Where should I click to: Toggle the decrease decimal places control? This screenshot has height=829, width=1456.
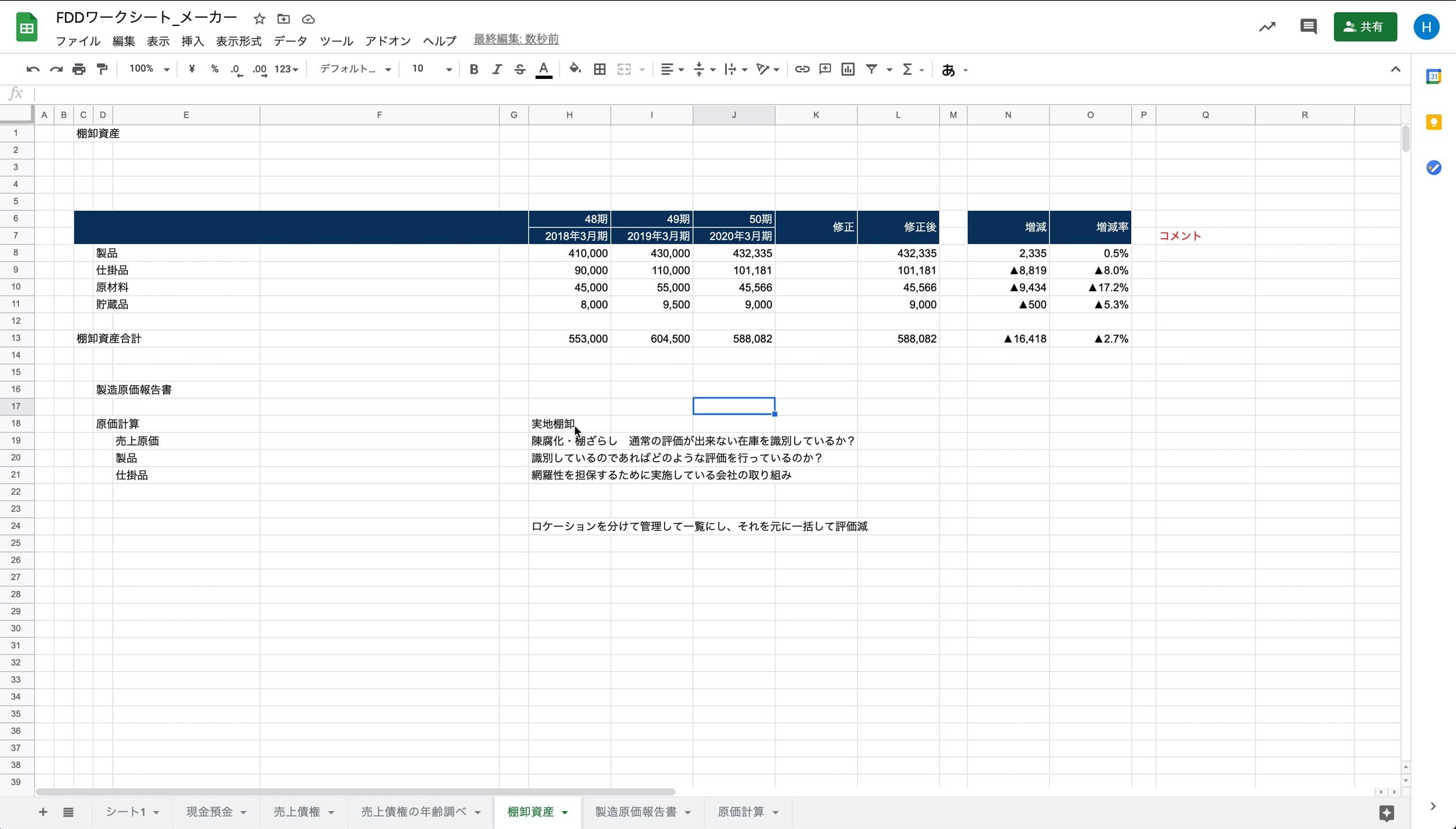(236, 69)
